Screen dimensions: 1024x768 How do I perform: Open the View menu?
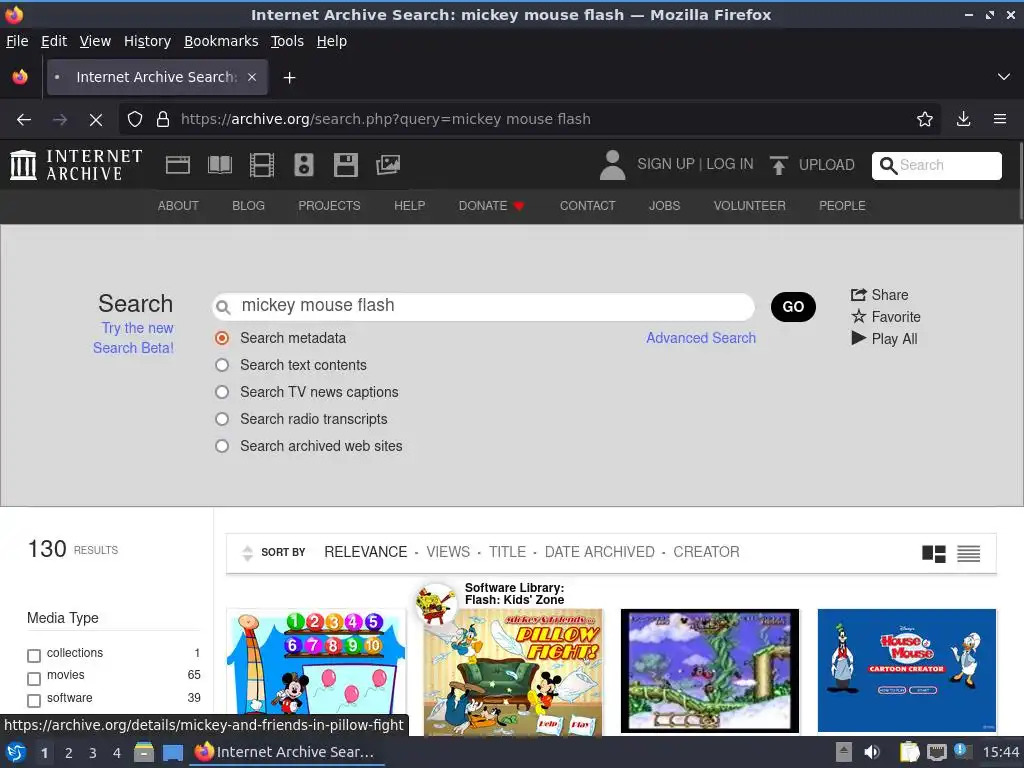pos(95,41)
